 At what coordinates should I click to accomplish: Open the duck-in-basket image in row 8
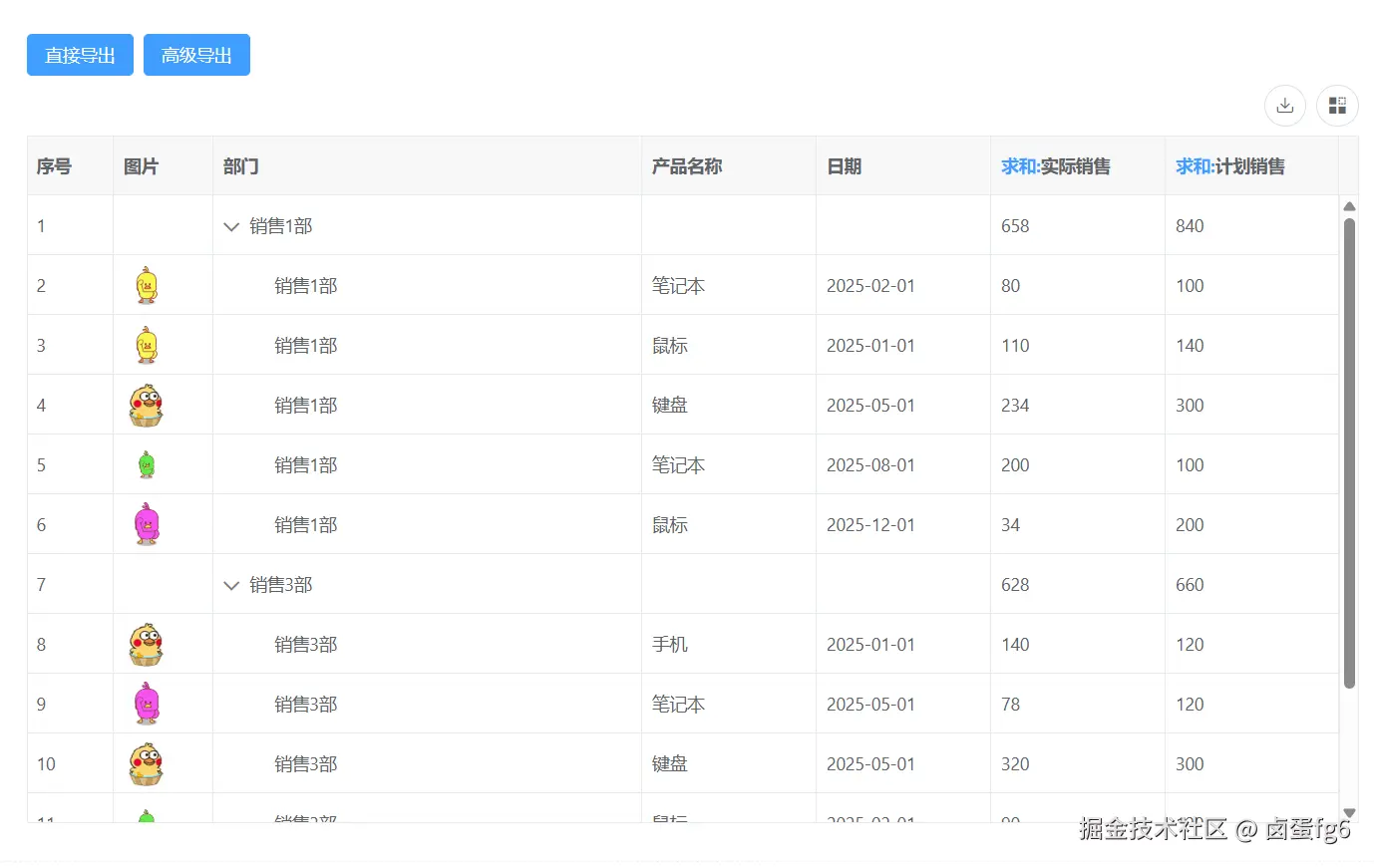147,644
